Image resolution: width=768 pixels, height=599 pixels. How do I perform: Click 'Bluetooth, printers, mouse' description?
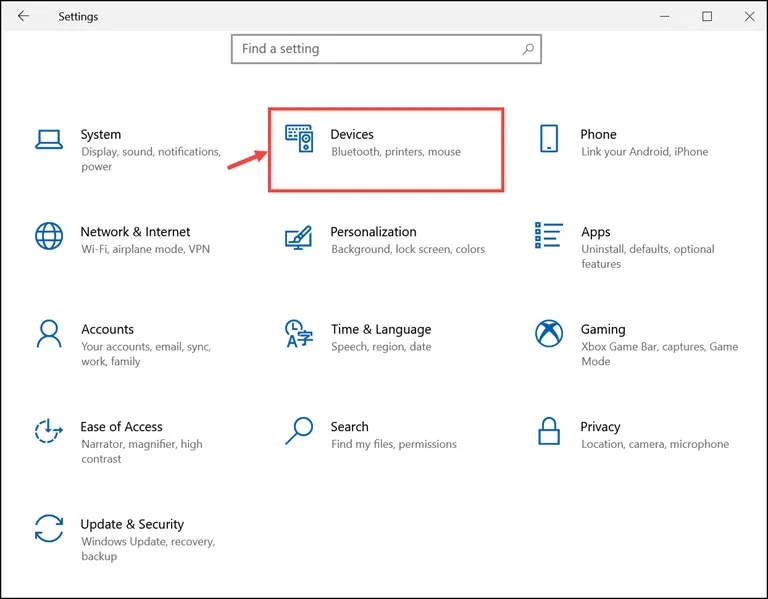(x=396, y=152)
